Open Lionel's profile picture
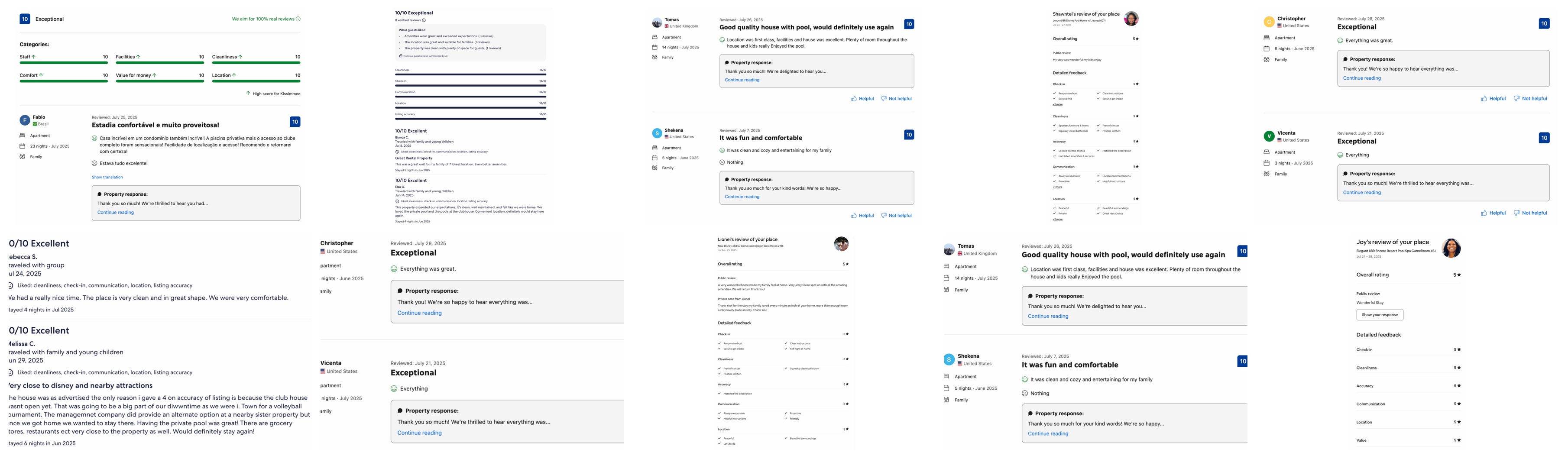This screenshot has height=459, width=1568. pos(841,244)
